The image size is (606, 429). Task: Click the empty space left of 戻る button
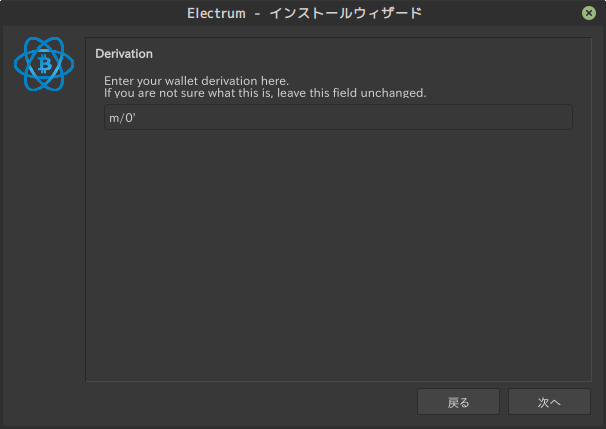(x=250, y=402)
